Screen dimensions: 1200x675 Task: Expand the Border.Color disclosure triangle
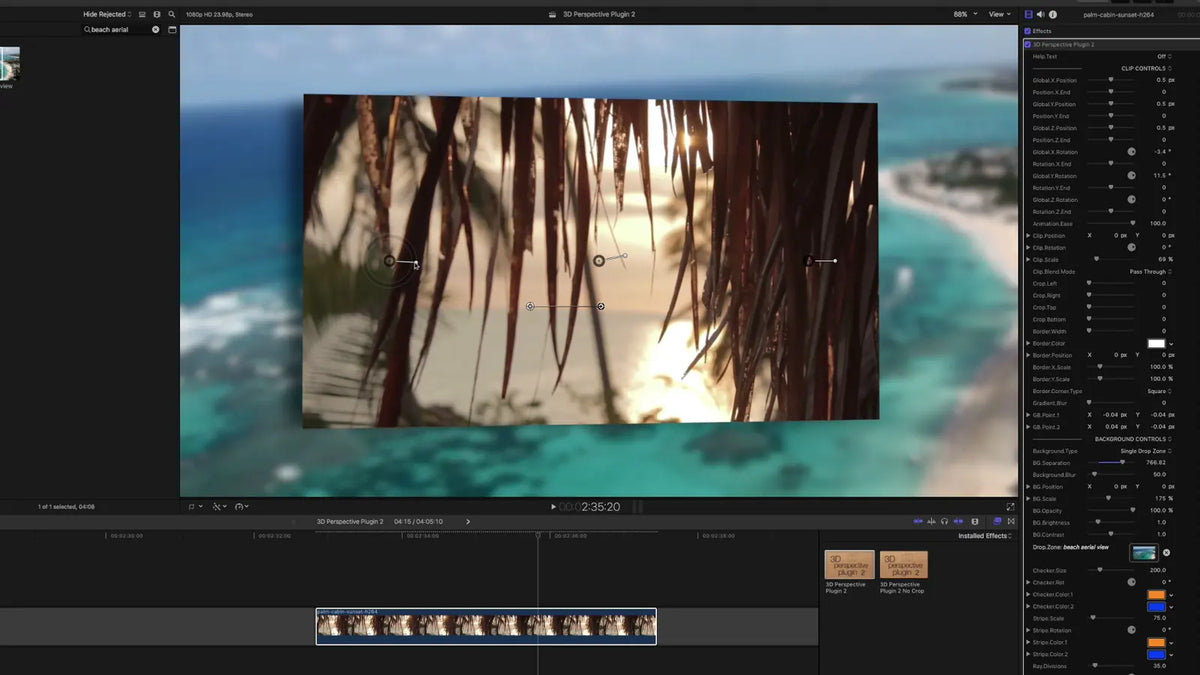(1028, 344)
